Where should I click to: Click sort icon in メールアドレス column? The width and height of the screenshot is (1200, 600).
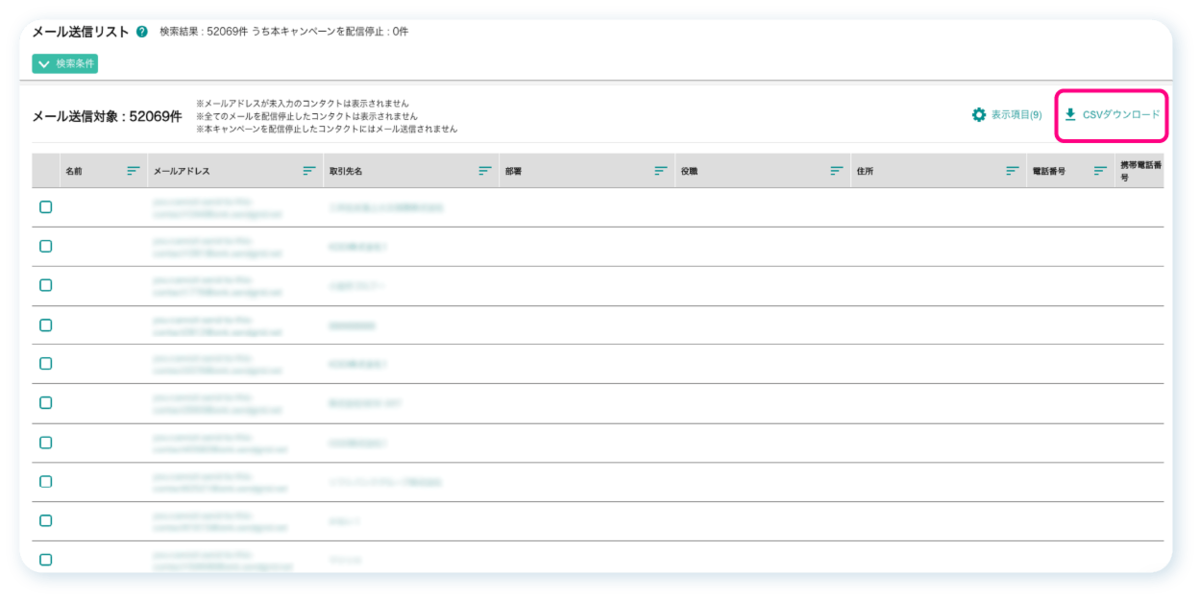pos(309,171)
